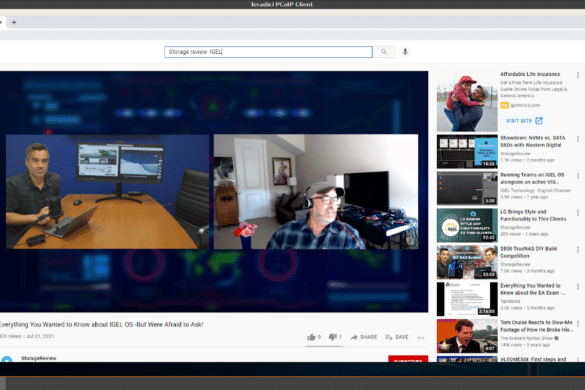Click the search magnifier button
This screenshot has width=585, height=390.
coord(384,52)
